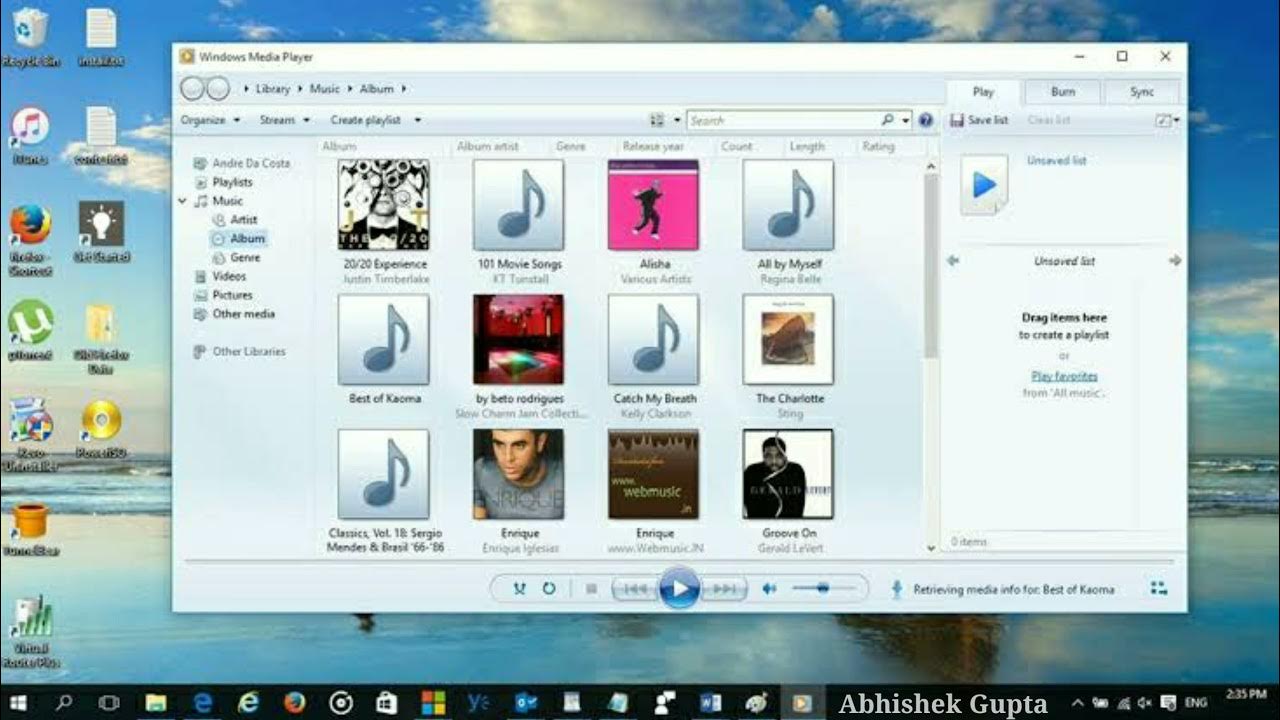Select the Best of Kaoma album icon

tap(383, 340)
